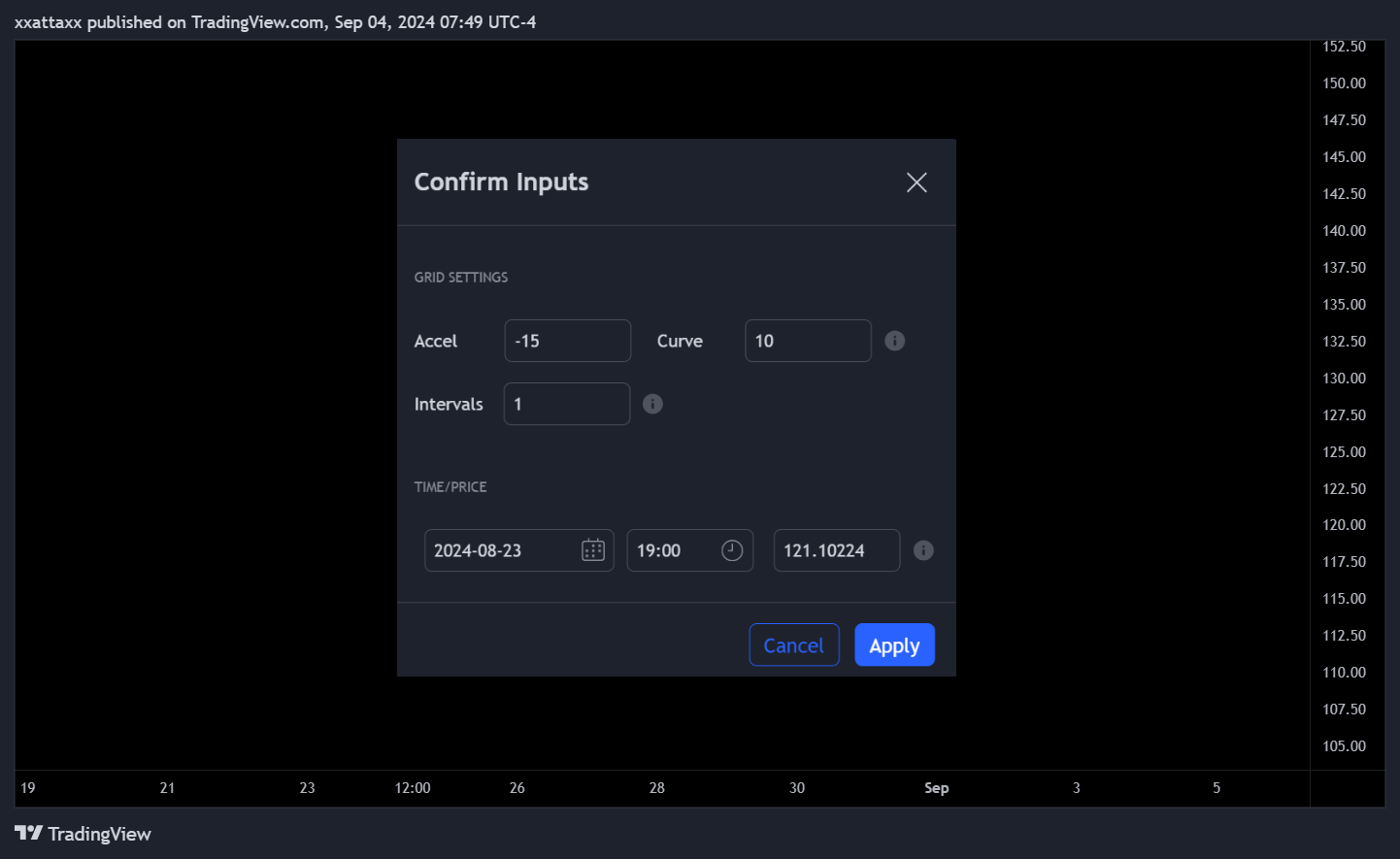Show info tooltip next to Curve field
Screen dimensions: 1400x859
895,341
